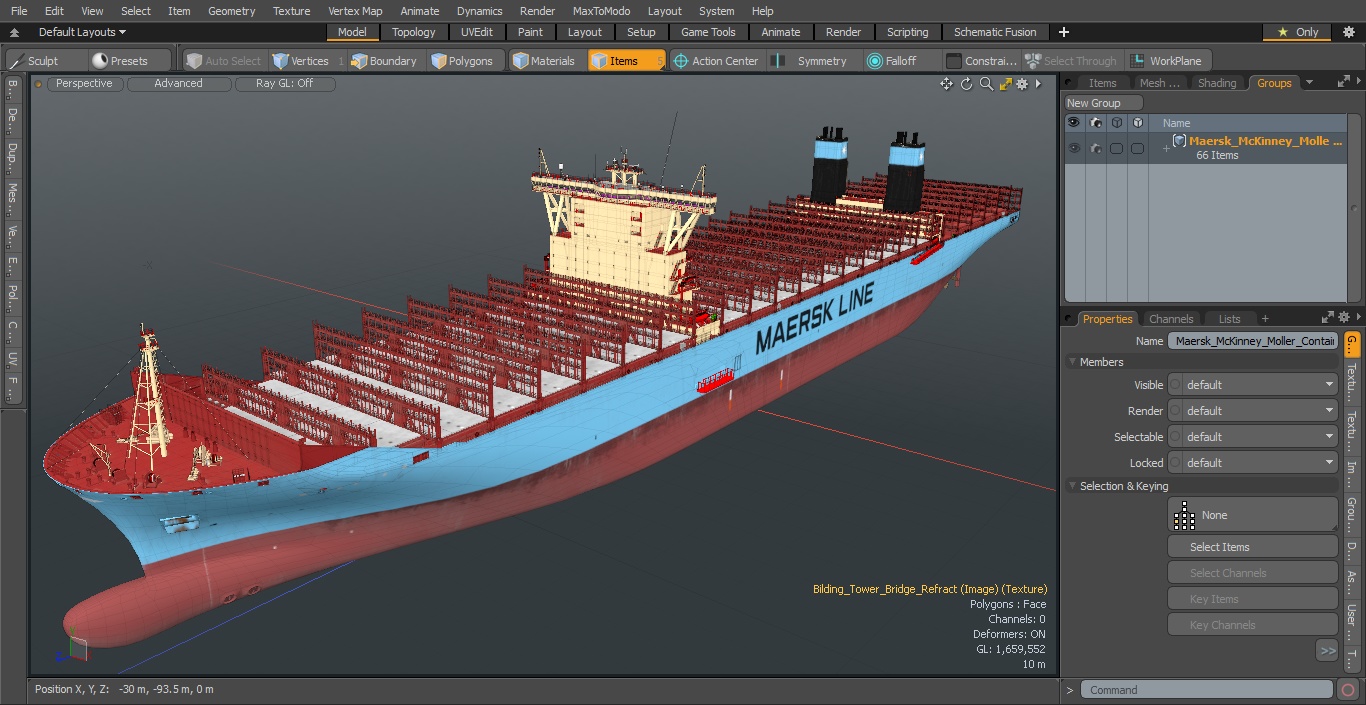The height and width of the screenshot is (705, 1366).
Task: Activate Items selection mode
Action: 626,61
